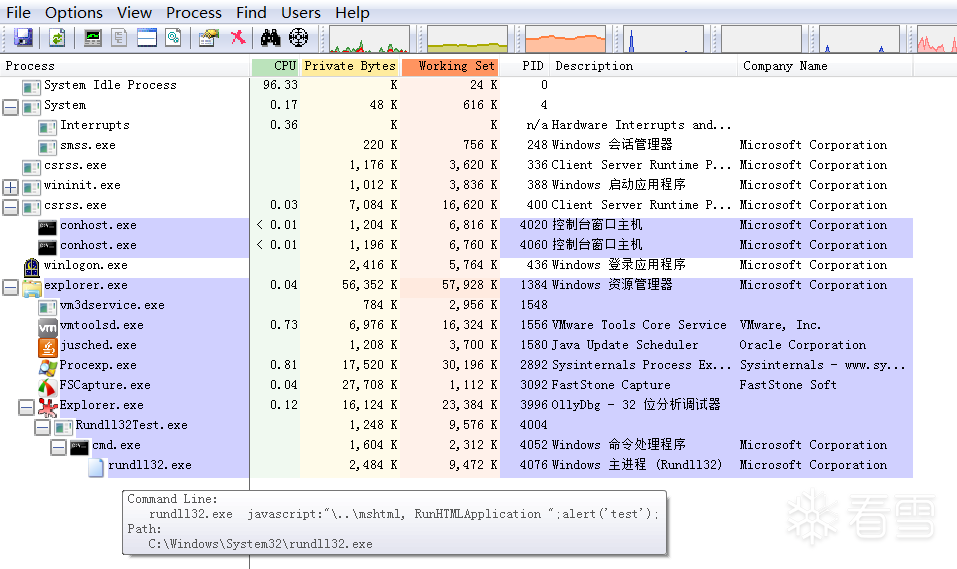Open the yellow commit history mini graph

468,38
